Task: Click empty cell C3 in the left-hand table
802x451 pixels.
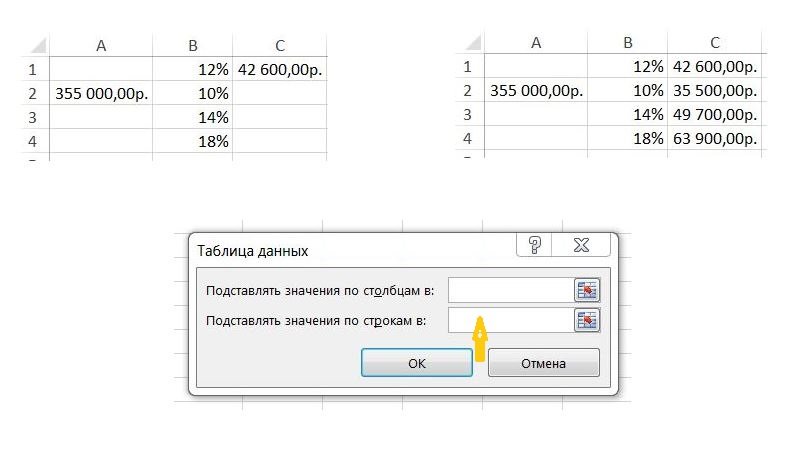Action: point(280,118)
